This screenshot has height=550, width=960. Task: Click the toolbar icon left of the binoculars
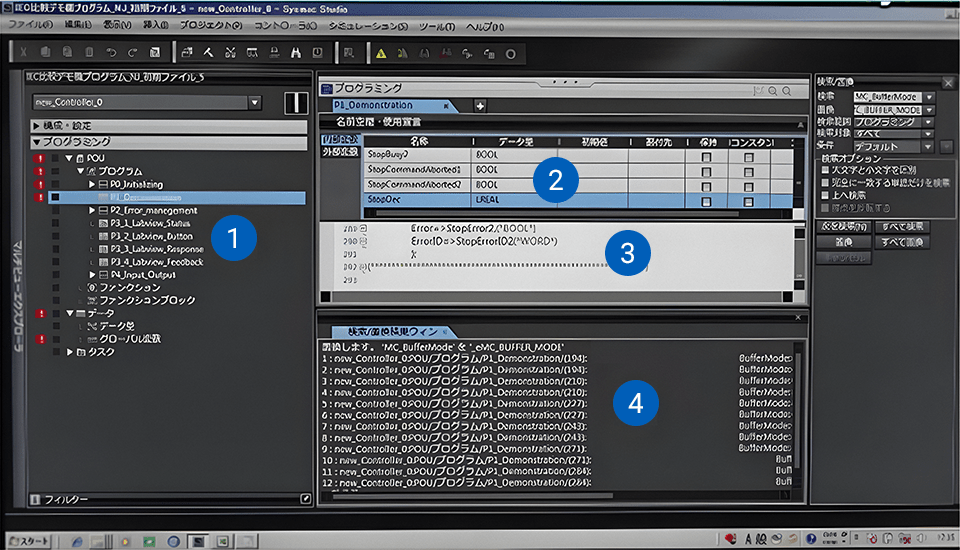274,53
